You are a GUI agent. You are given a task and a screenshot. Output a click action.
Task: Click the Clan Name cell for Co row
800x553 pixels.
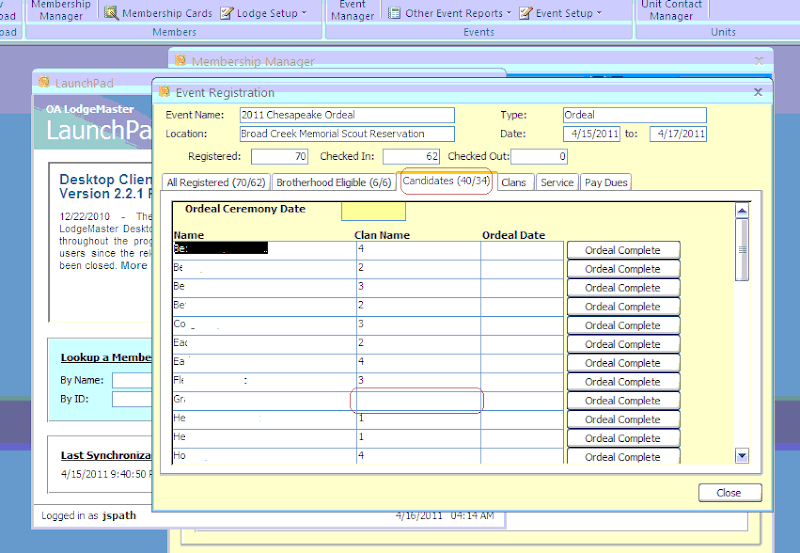pos(418,325)
